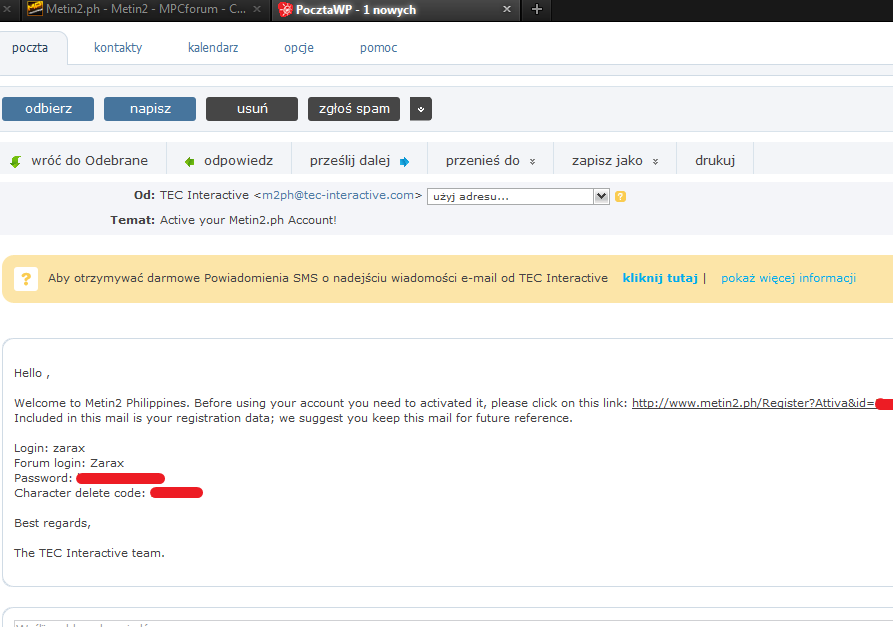Click 'drukuj' to print the message
Viewport: 893px width, 627px height.
pos(715,161)
